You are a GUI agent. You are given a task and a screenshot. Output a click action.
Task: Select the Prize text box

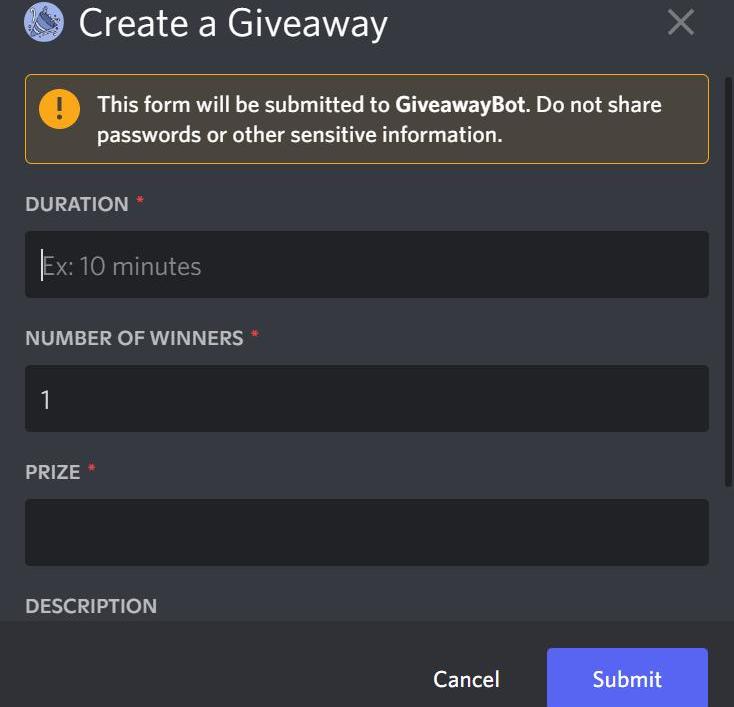coord(367,532)
